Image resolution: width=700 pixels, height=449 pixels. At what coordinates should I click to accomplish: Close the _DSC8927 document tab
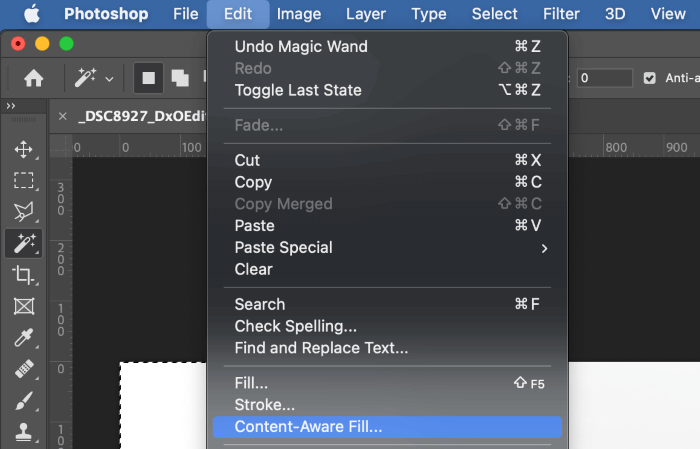point(63,116)
